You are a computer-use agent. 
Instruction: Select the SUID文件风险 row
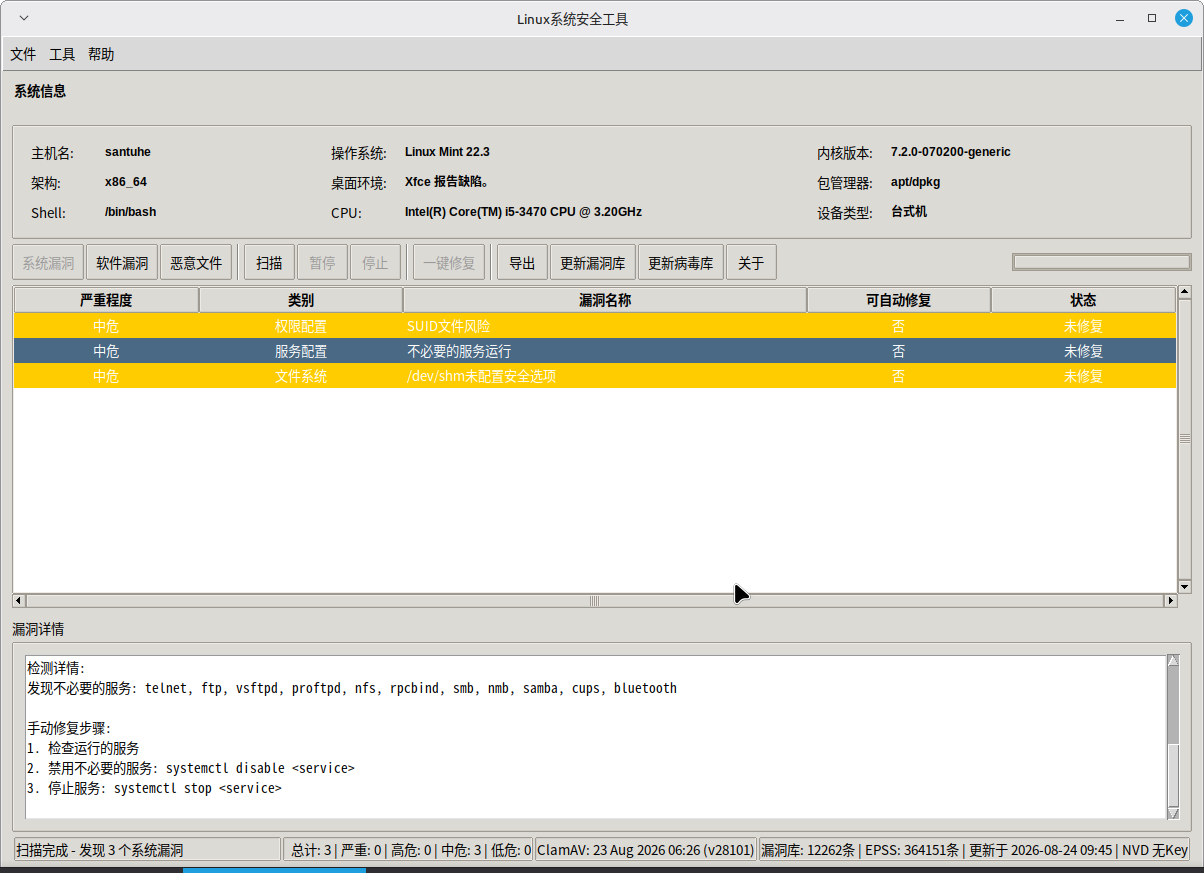pos(594,326)
